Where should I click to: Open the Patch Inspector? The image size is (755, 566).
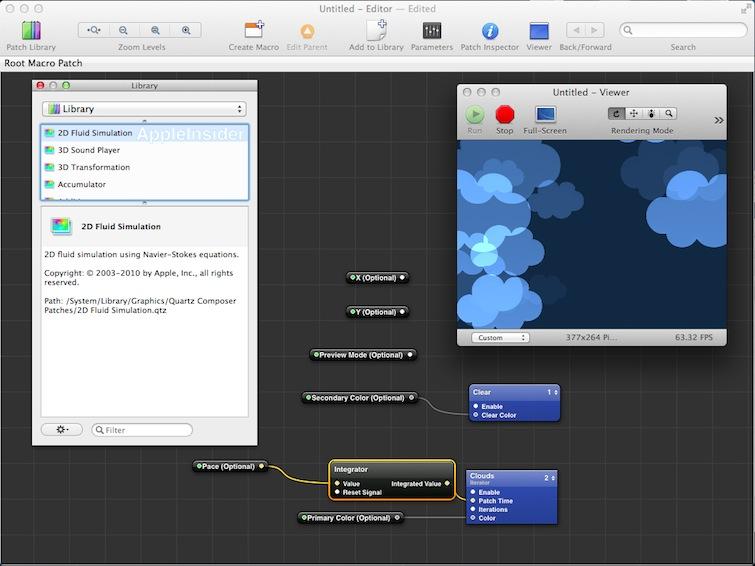pos(490,31)
